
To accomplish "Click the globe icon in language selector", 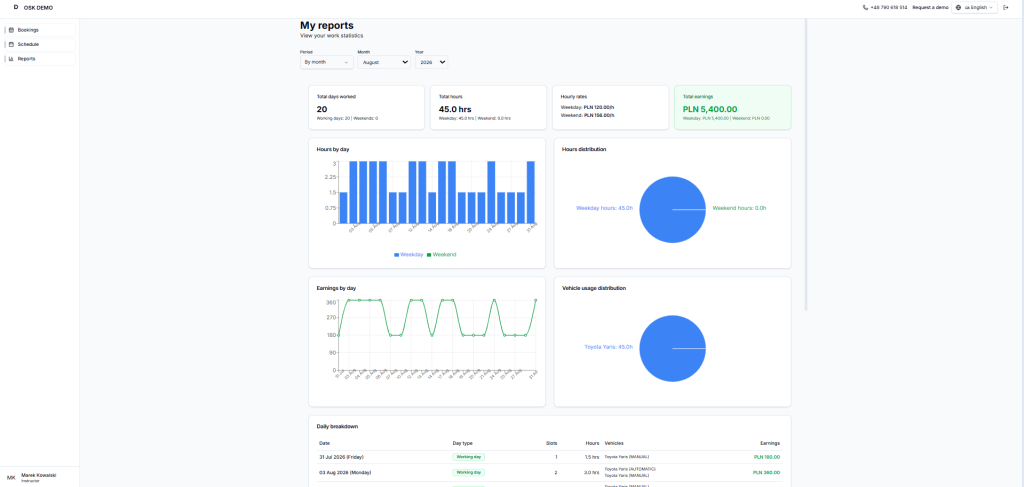I will 959,8.
